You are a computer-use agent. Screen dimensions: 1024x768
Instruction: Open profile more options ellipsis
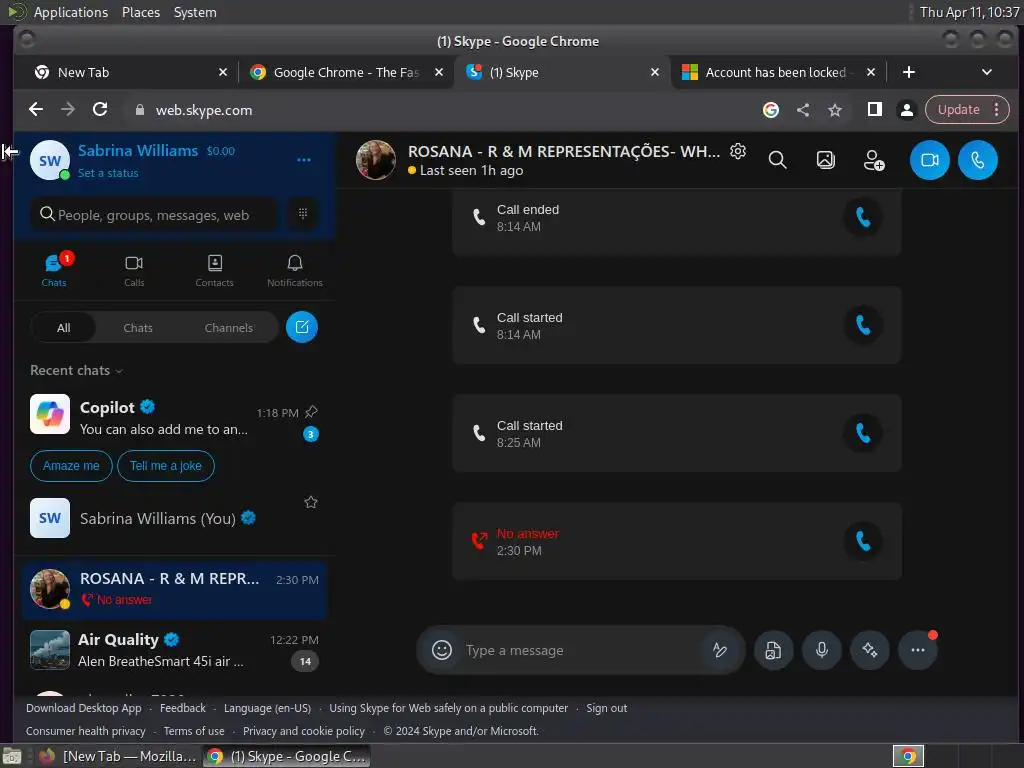[x=304, y=160]
